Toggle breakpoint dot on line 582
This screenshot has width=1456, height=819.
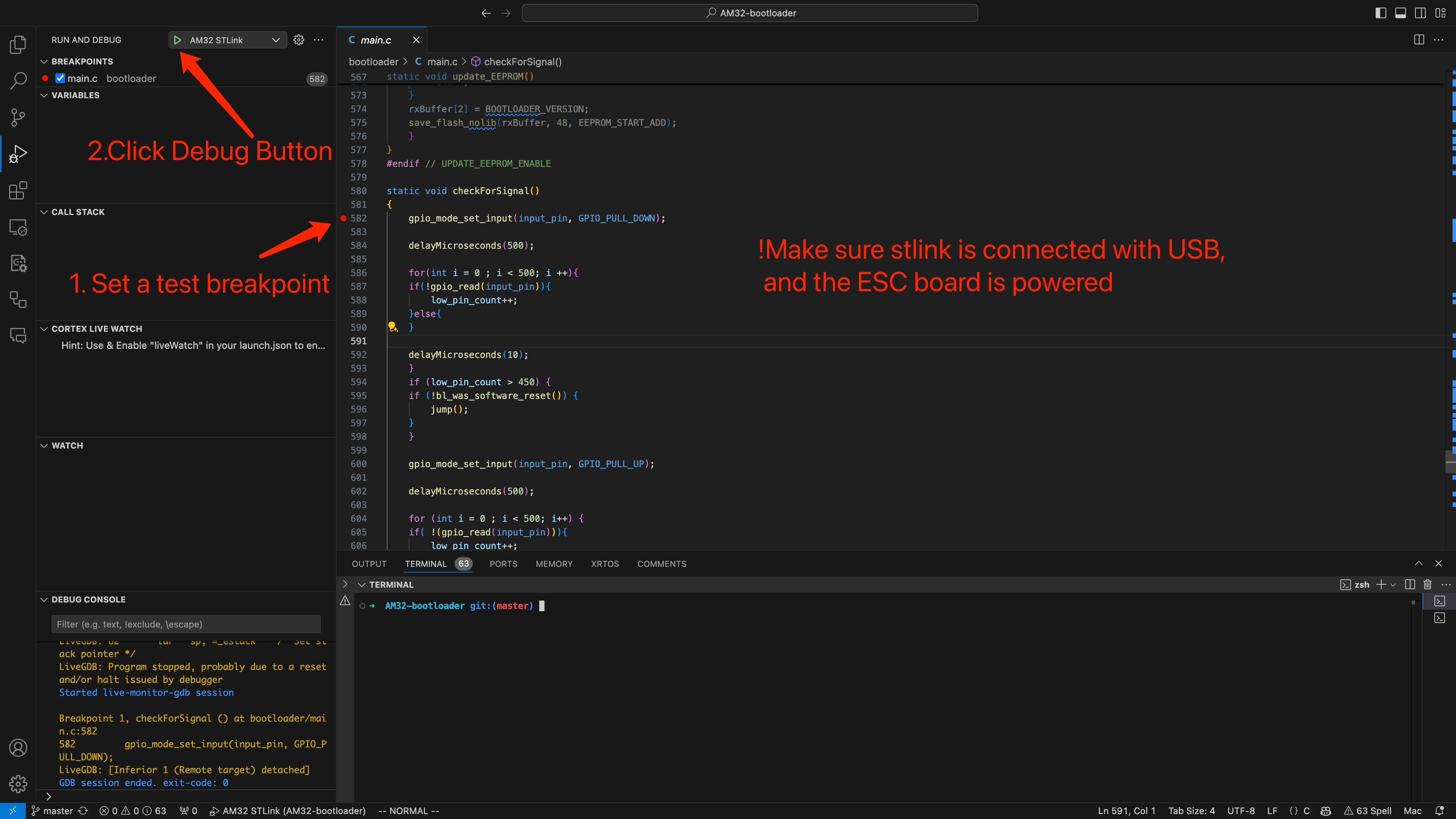pyautogui.click(x=343, y=218)
